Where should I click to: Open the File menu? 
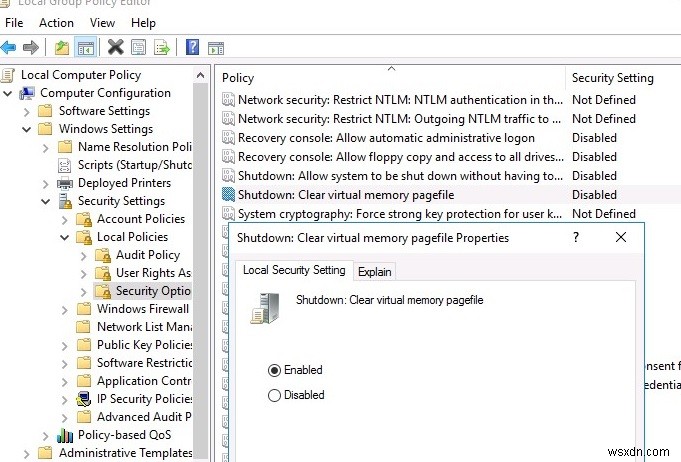[x=14, y=23]
